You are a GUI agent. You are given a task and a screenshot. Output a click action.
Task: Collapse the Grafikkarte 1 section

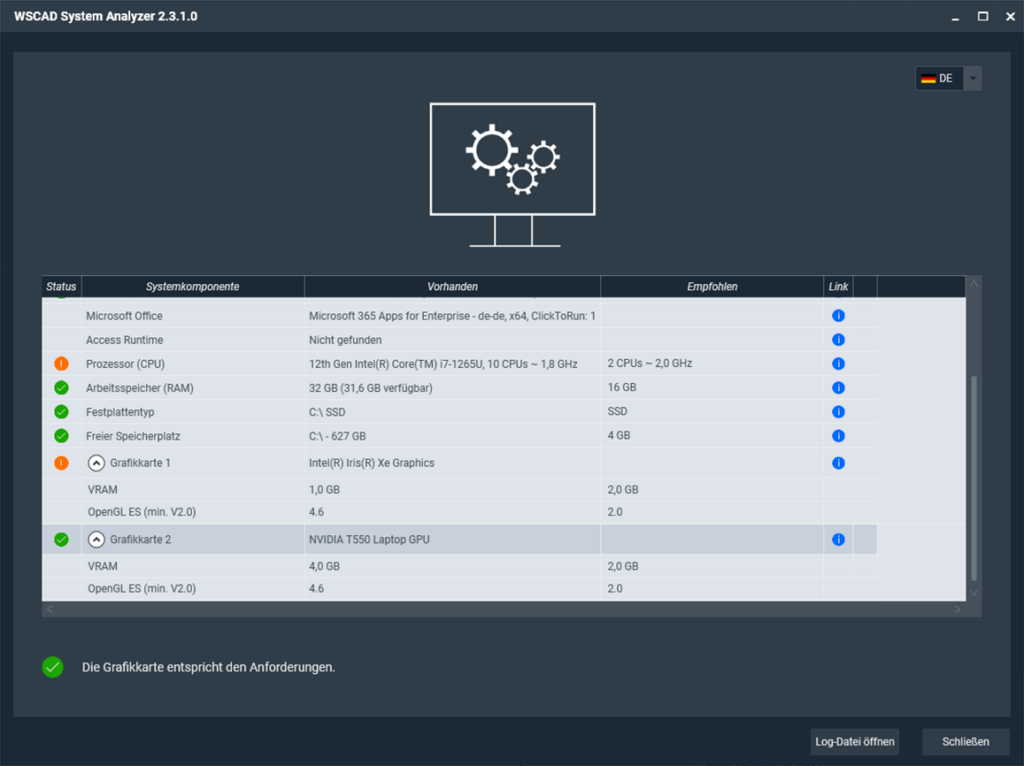[x=96, y=463]
